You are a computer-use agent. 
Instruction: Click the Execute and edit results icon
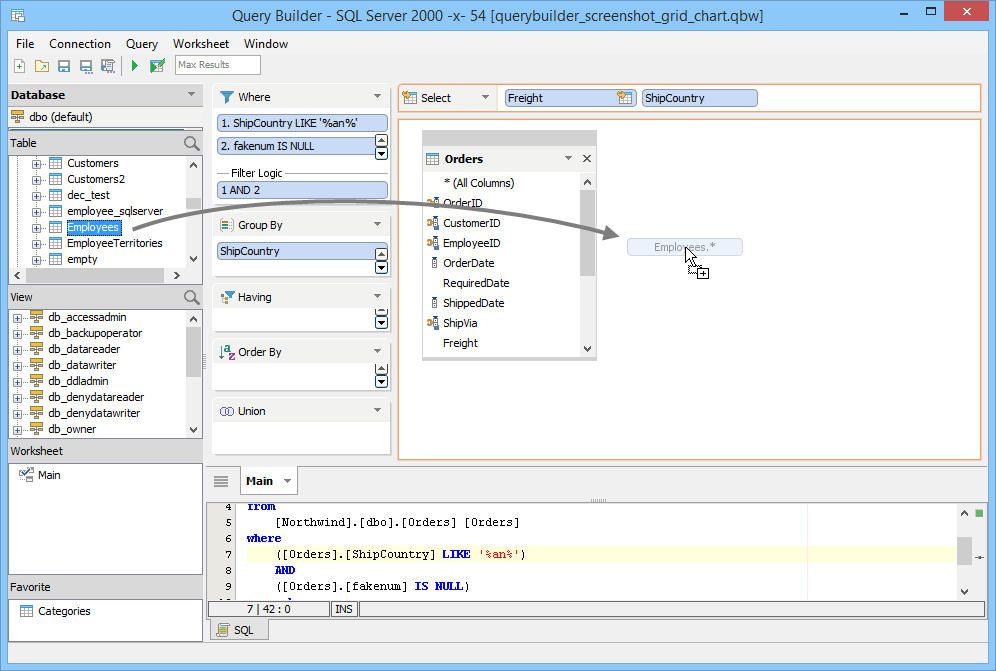[x=157, y=65]
